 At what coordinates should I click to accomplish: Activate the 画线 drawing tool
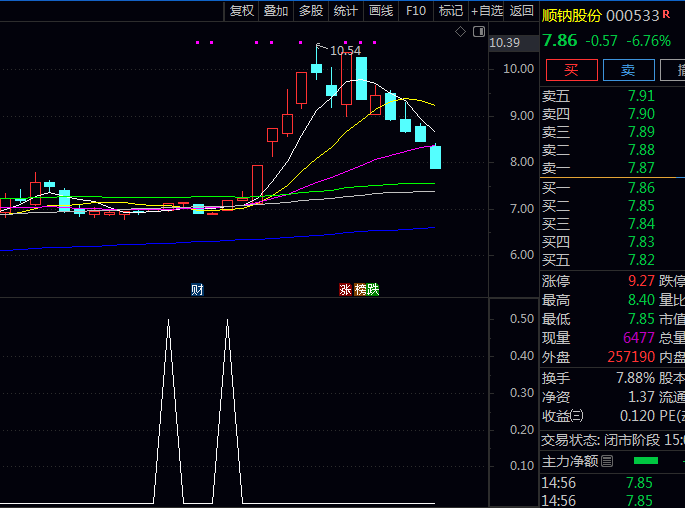click(381, 11)
